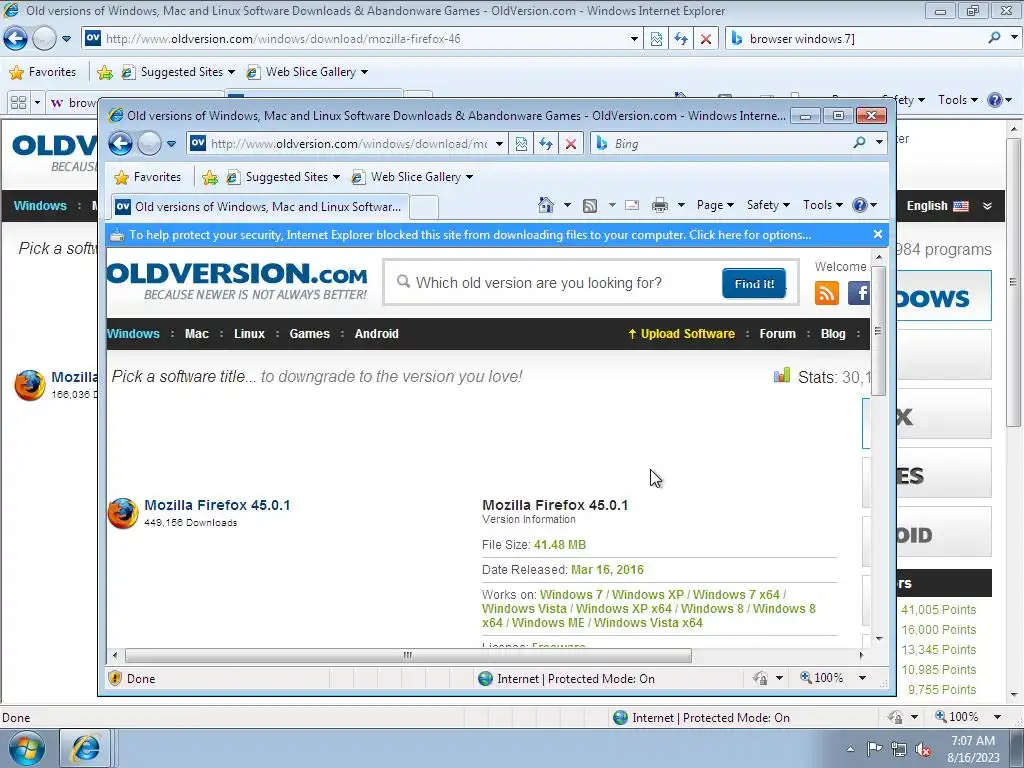The width and height of the screenshot is (1024, 768).
Task: Click Compatibility View icon in front window
Action: (521, 144)
